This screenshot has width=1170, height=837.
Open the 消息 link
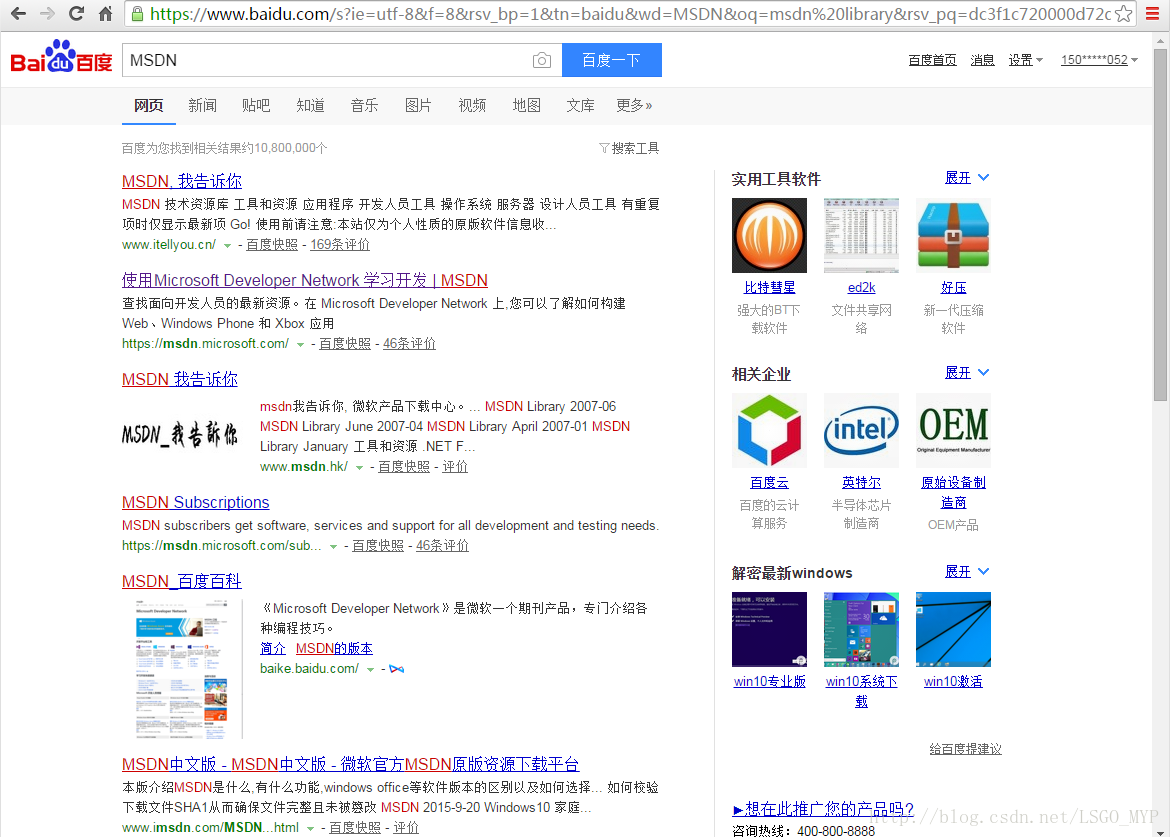coord(982,60)
